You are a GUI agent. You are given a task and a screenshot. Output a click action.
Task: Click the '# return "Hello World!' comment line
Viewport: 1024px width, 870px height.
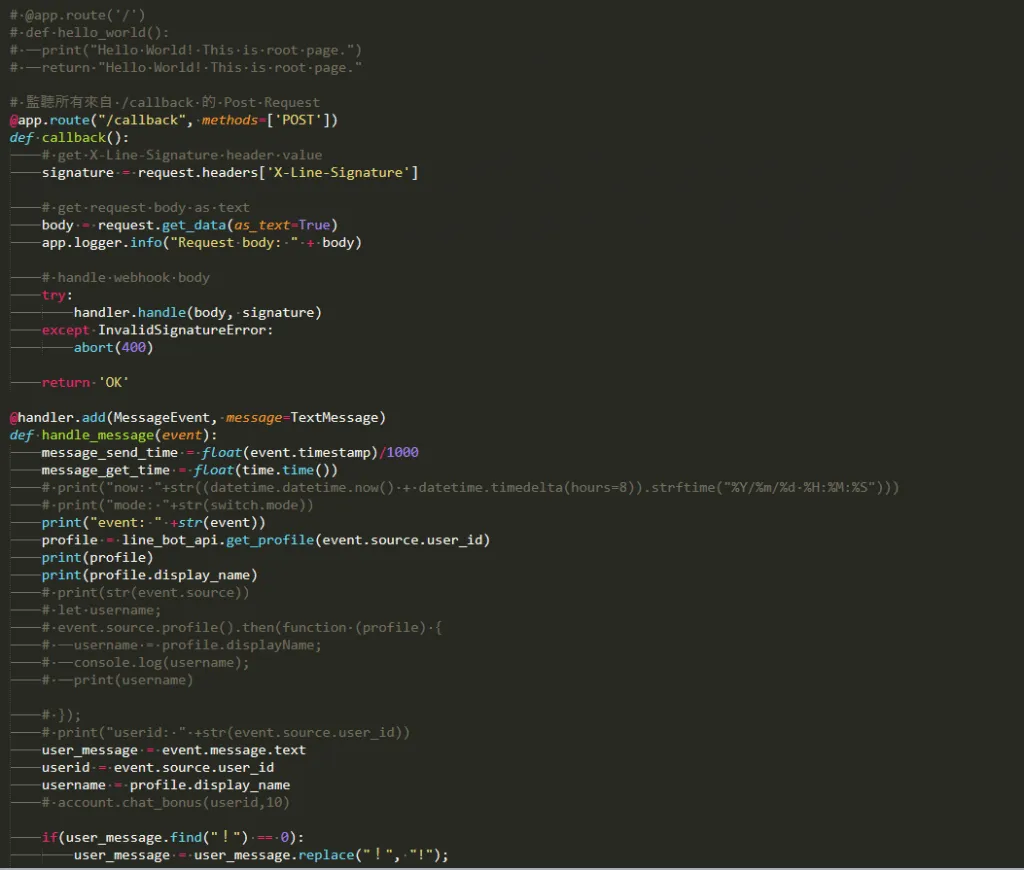(x=185, y=68)
